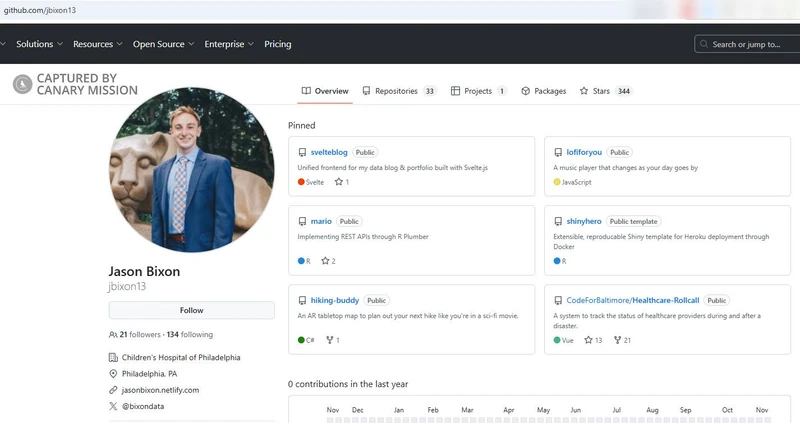Open the Packages tab
800x423 pixels.
pyautogui.click(x=543, y=91)
